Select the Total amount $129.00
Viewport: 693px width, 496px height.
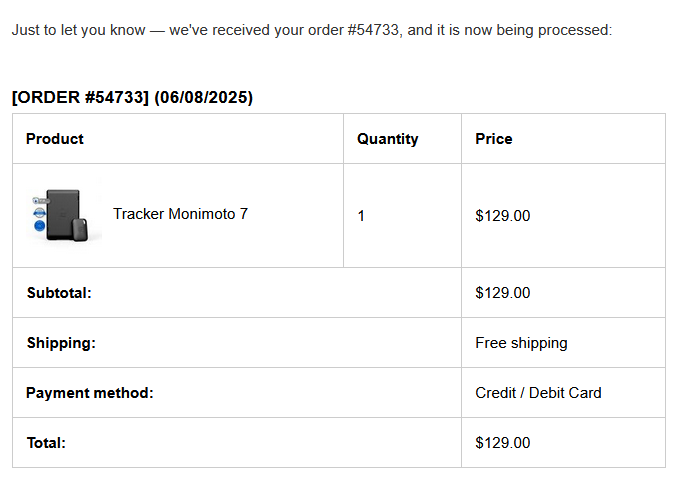502,443
